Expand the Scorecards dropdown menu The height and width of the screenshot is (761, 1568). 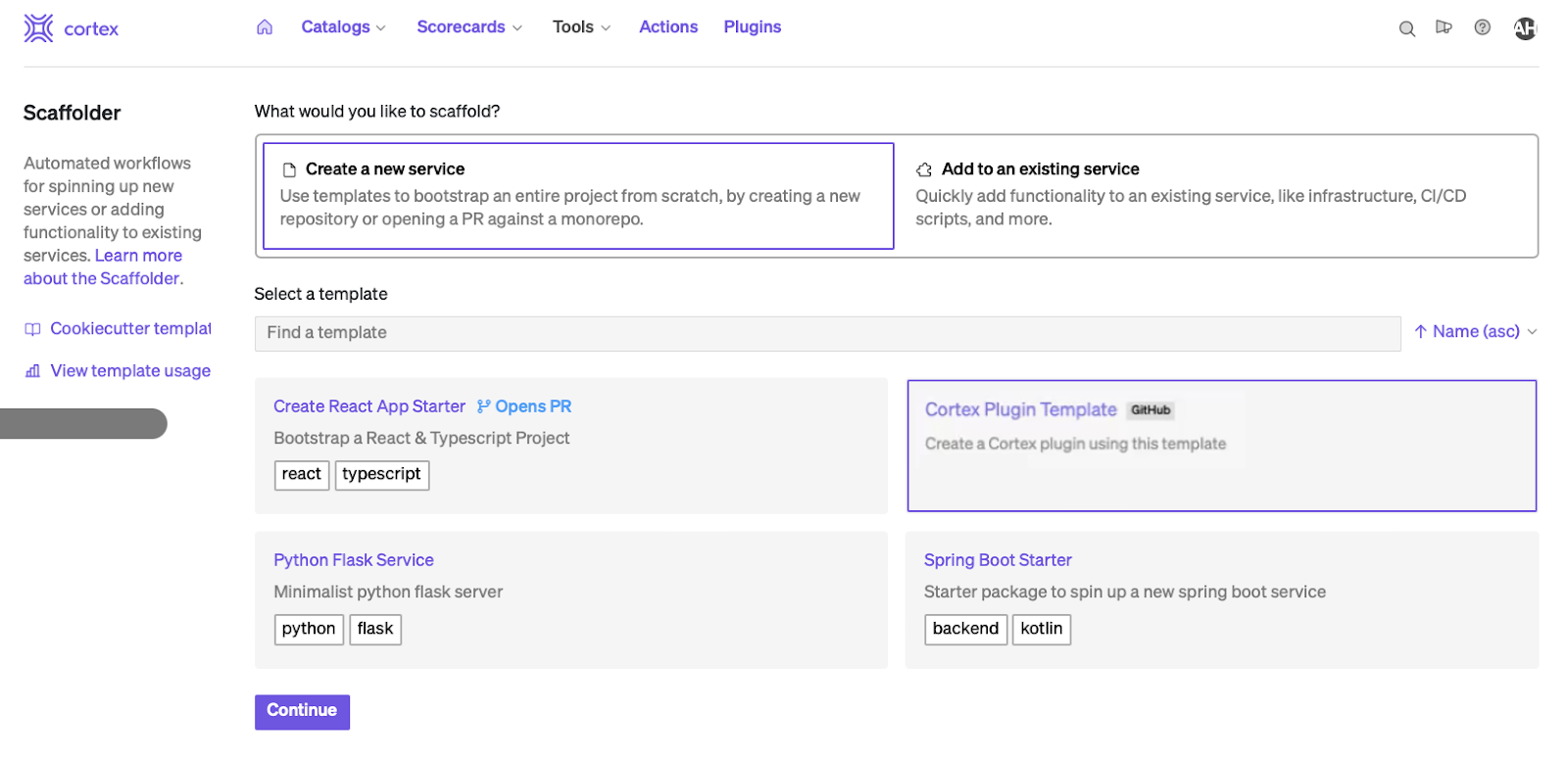point(468,27)
